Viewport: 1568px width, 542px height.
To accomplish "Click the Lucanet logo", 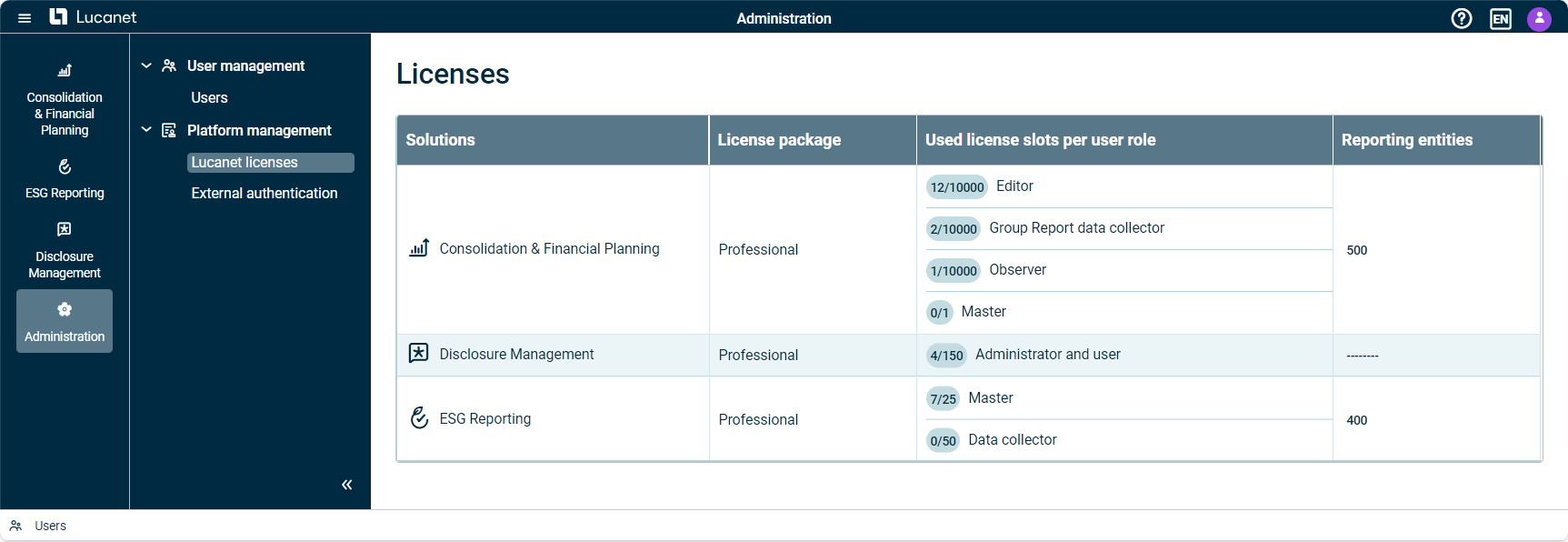I will 93,17.
